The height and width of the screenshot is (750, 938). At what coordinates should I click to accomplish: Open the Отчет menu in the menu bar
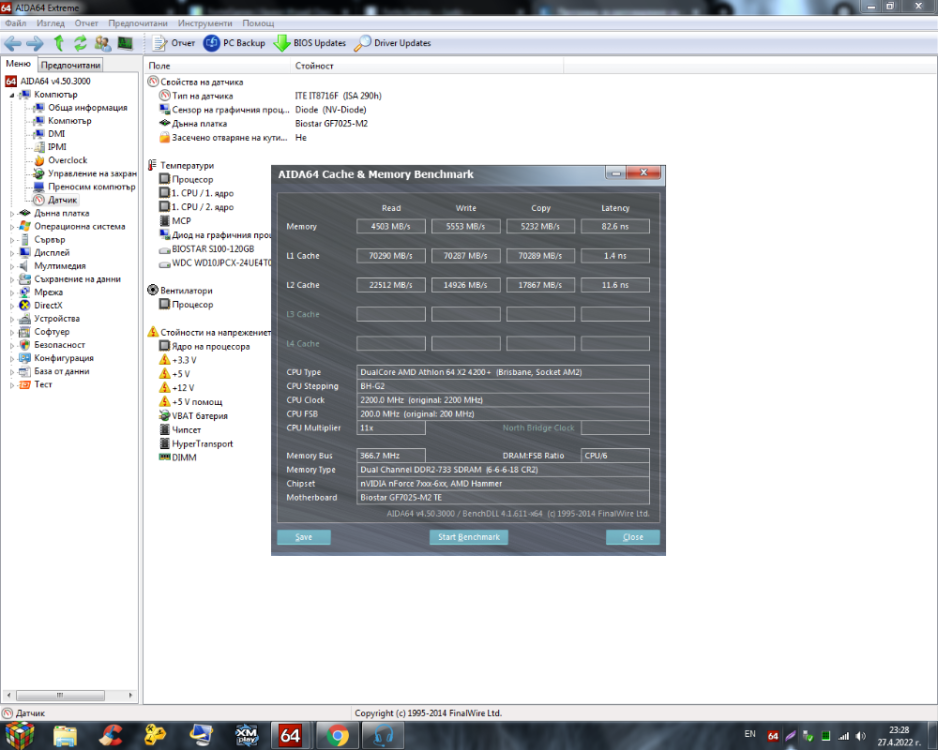tap(86, 23)
